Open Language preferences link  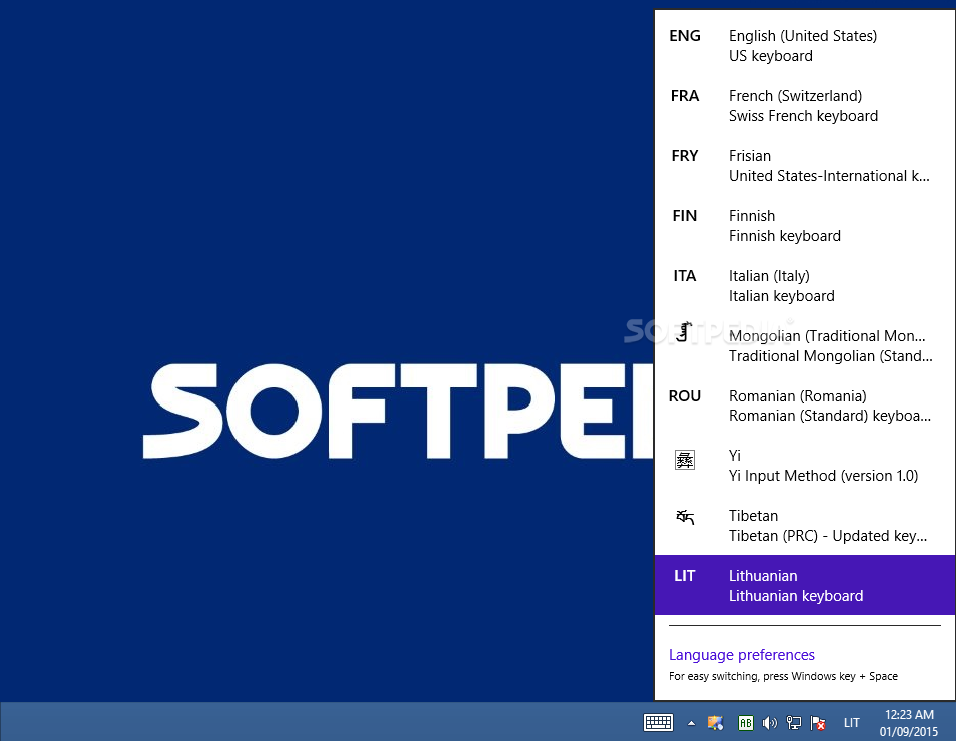click(741, 654)
